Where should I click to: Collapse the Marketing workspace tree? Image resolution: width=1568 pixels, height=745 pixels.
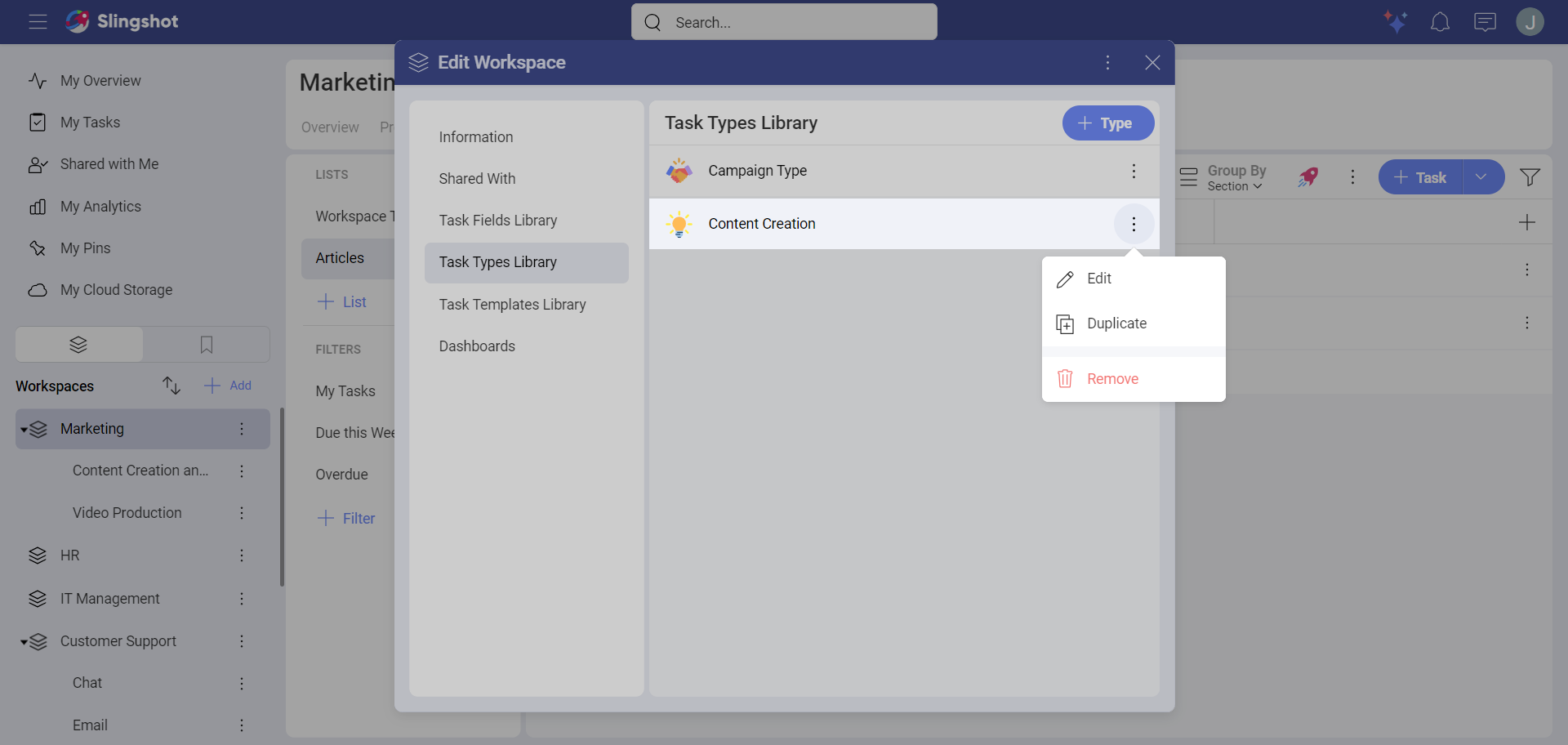click(x=24, y=430)
